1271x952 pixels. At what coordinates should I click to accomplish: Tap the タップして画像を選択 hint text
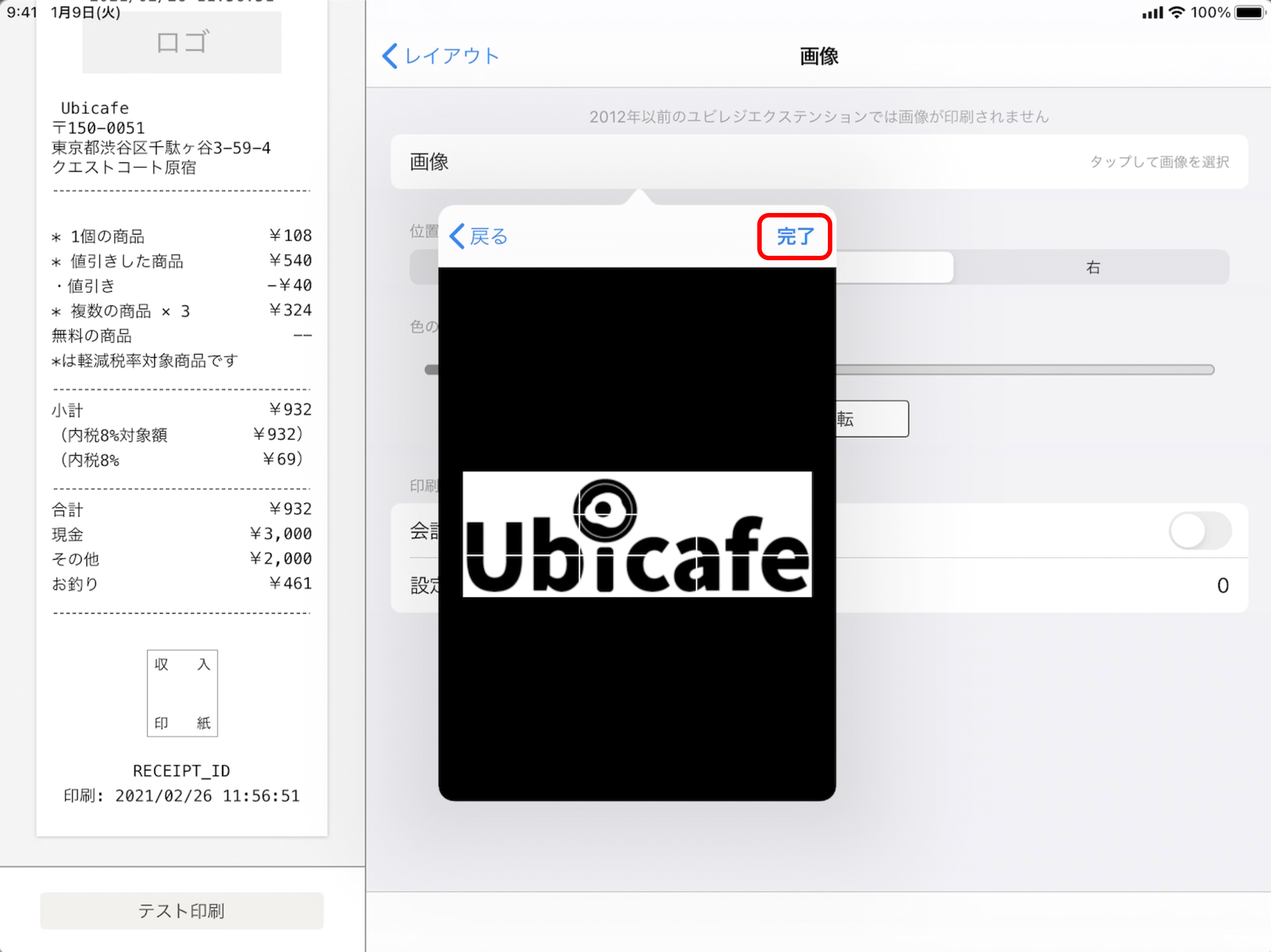[1160, 162]
